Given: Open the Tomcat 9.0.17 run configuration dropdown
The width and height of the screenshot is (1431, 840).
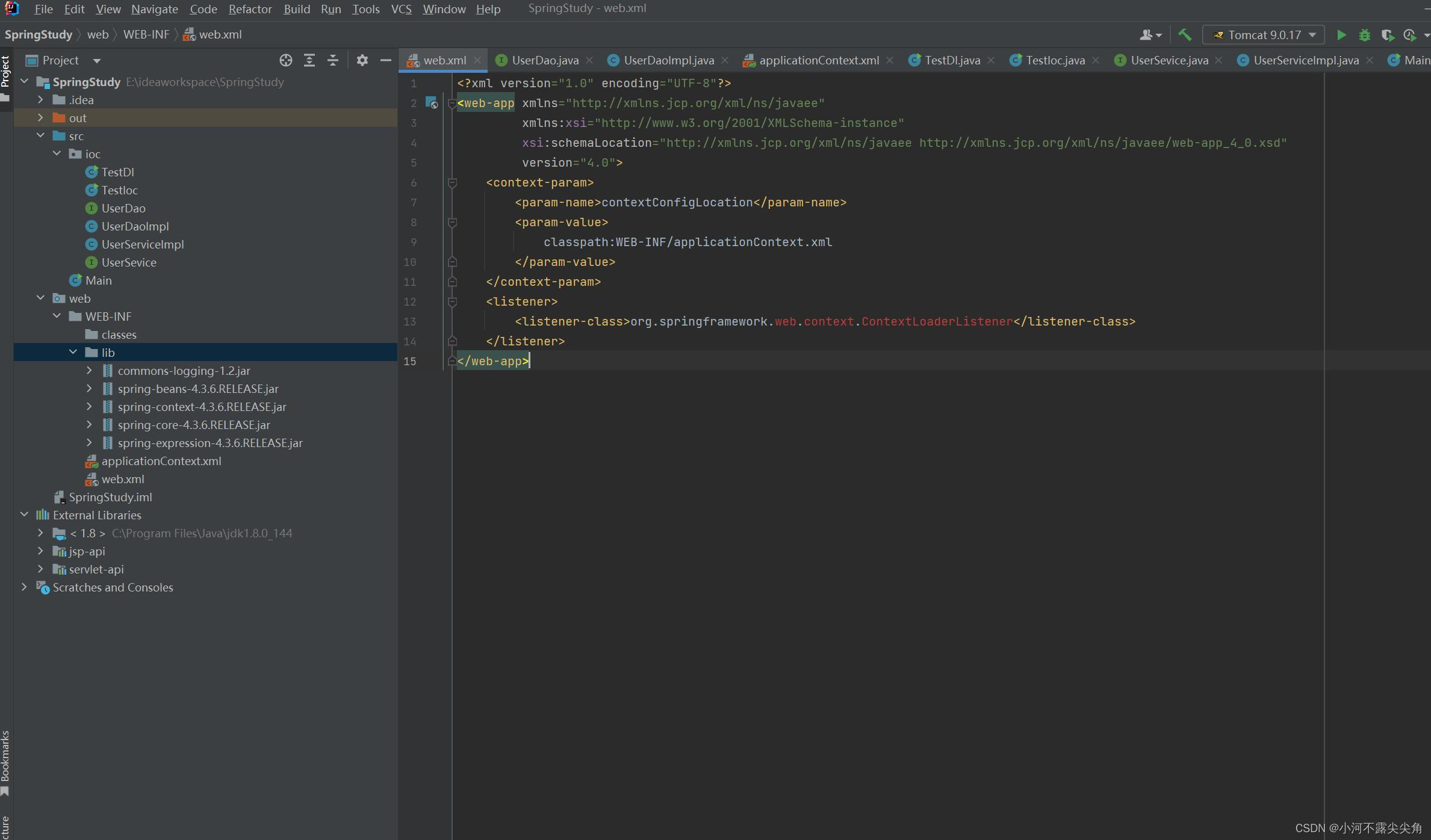Looking at the screenshot, I should [1263, 35].
